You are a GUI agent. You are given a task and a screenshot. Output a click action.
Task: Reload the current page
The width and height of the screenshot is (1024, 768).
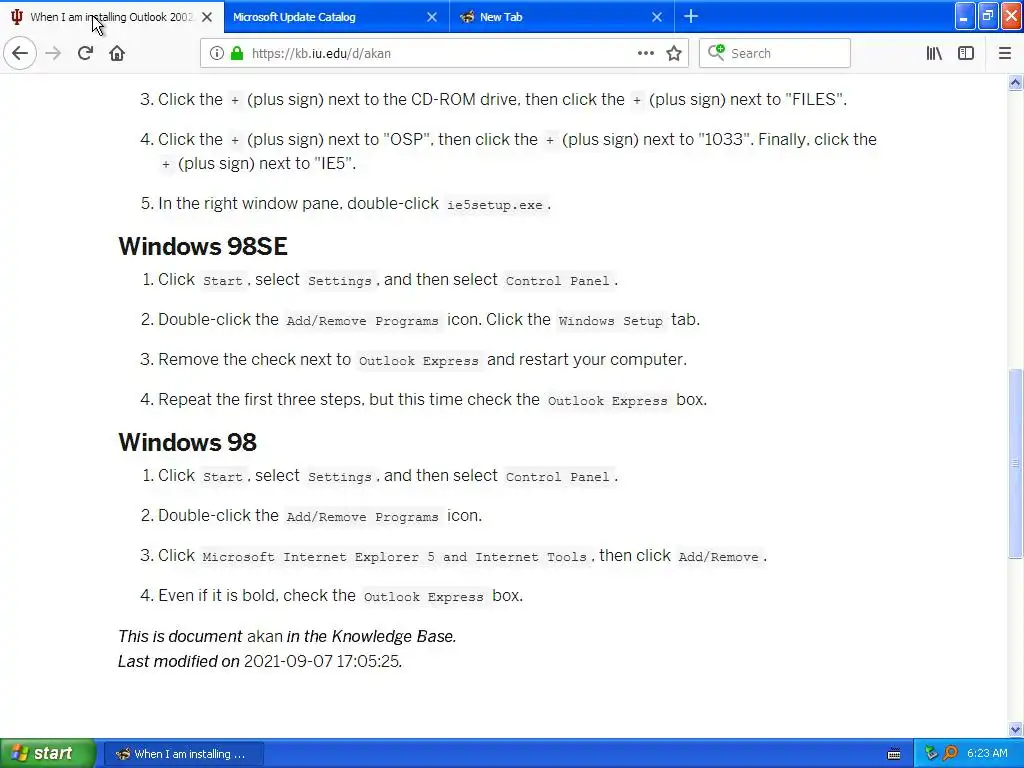tap(85, 53)
